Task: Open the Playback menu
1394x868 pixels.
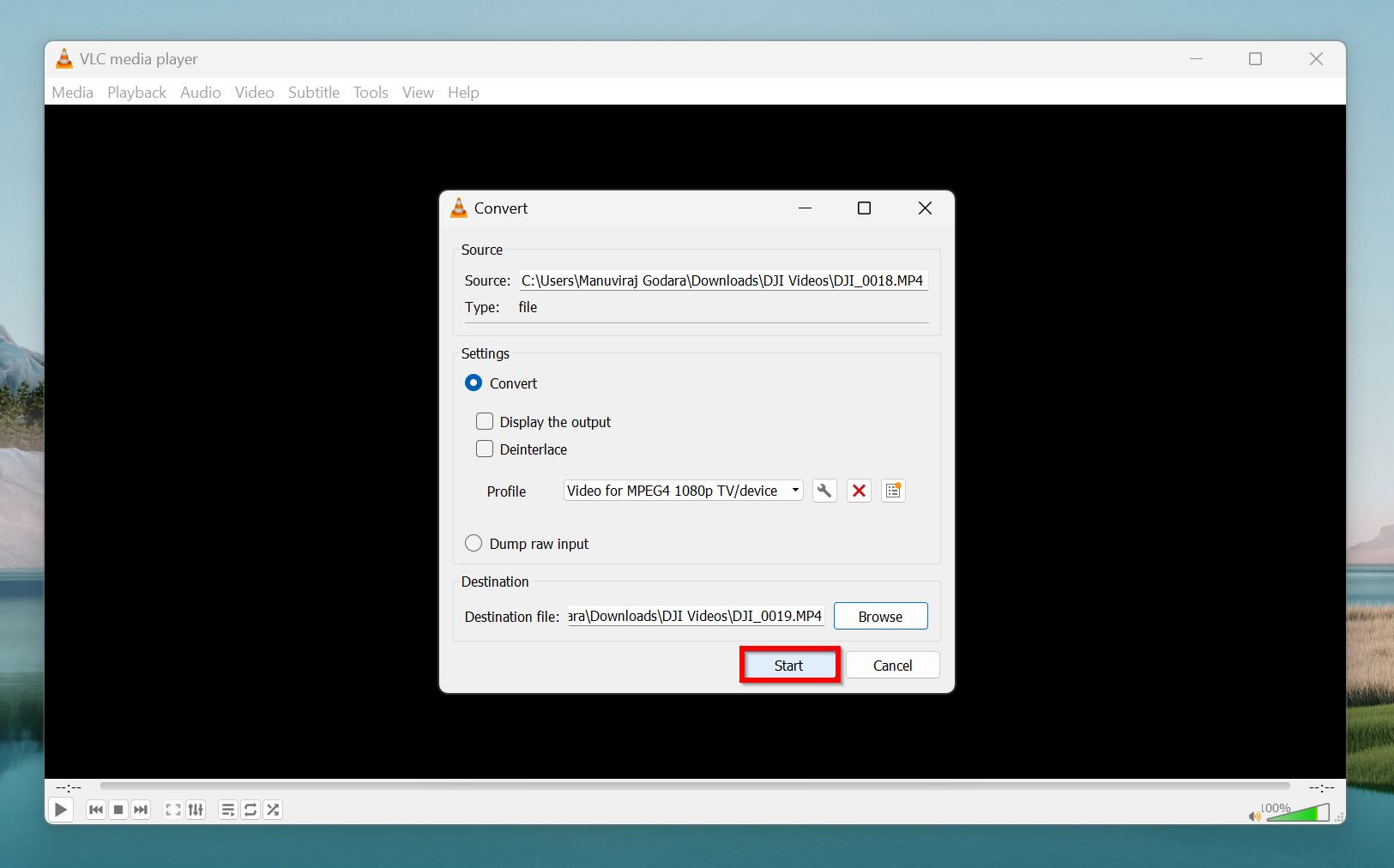Action: pyautogui.click(x=136, y=92)
